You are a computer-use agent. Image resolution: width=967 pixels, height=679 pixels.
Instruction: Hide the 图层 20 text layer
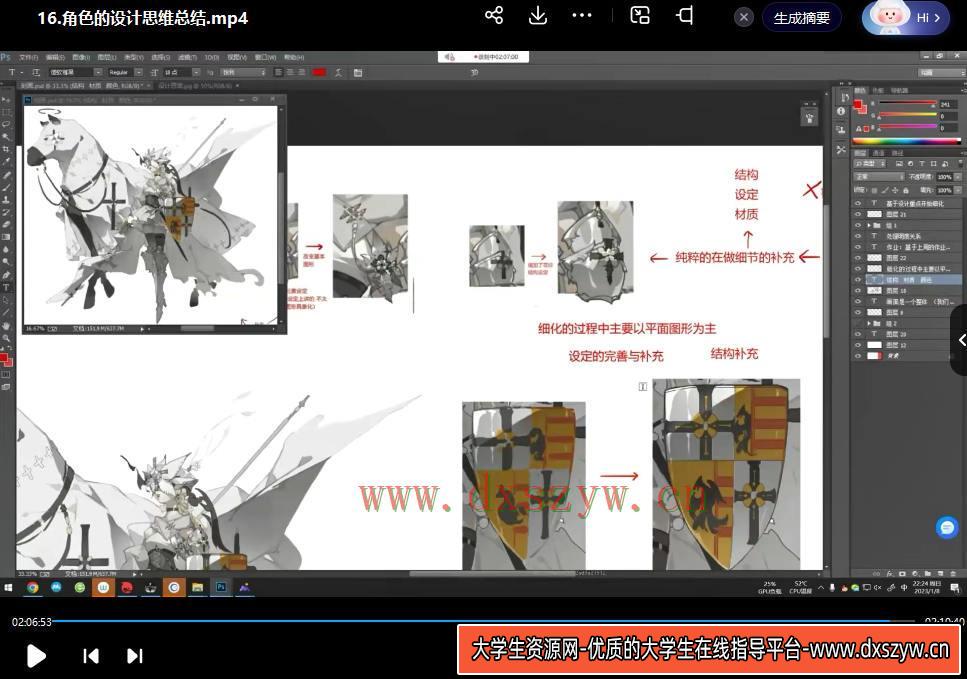point(858,334)
